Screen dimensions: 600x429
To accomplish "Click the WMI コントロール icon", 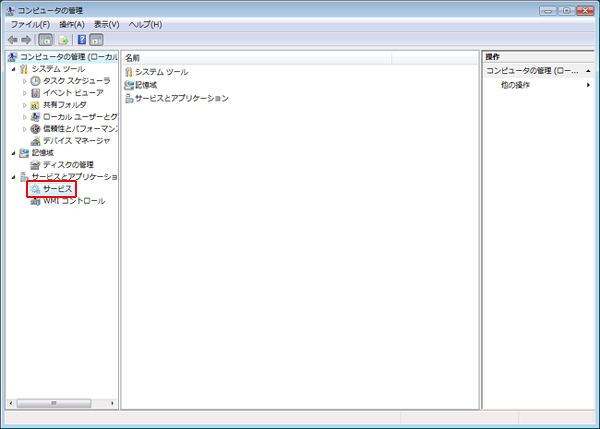I will click(35, 201).
